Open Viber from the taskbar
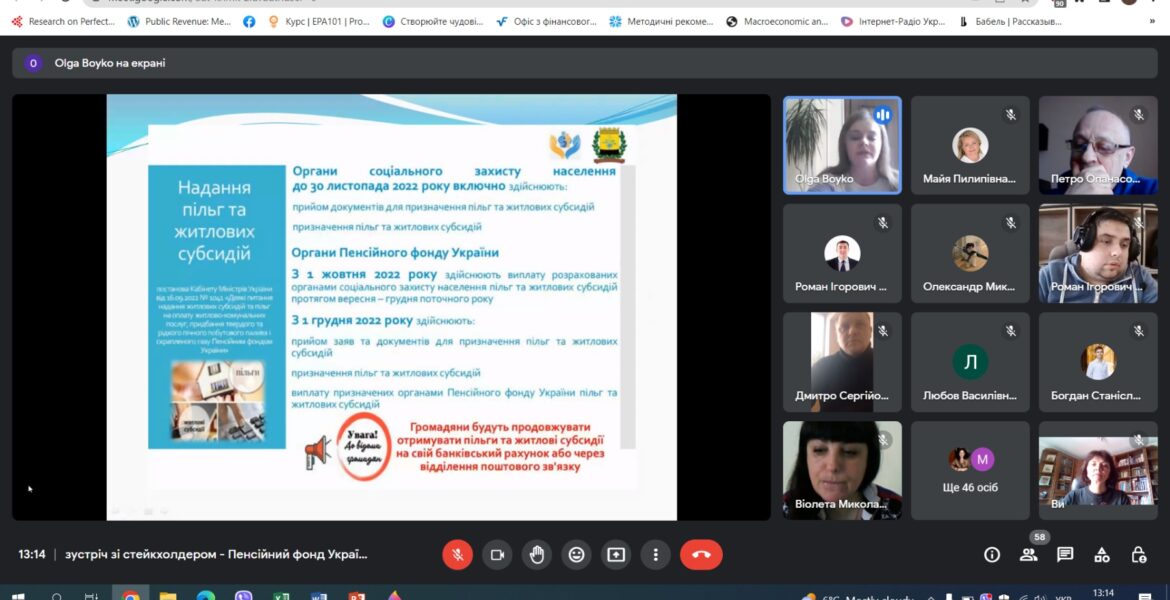Screen dimensions: 1170x600 pos(243,595)
